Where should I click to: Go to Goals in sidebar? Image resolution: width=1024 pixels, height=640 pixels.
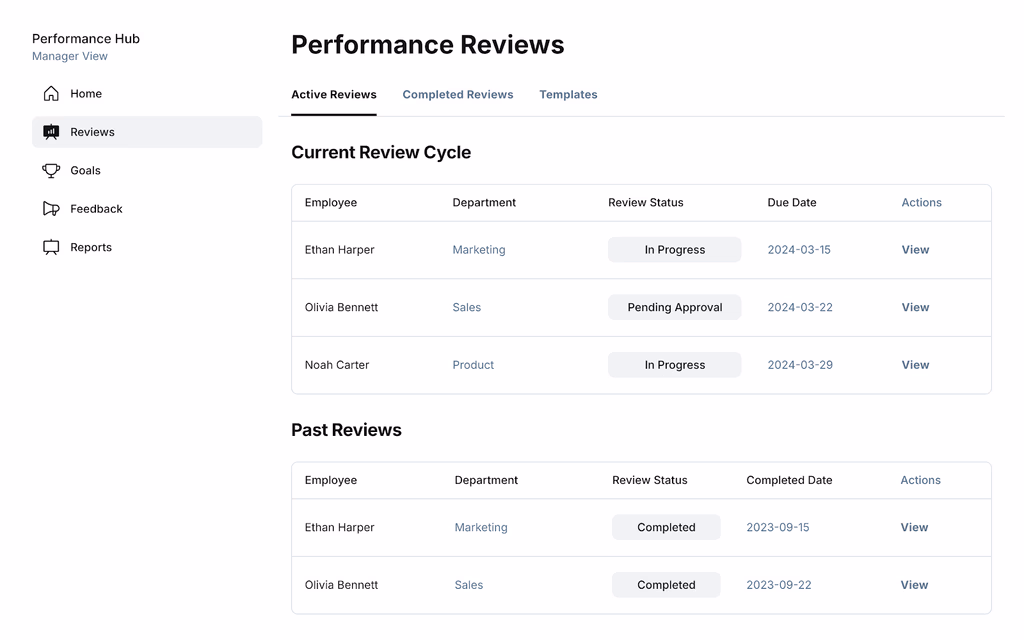pos(147,170)
